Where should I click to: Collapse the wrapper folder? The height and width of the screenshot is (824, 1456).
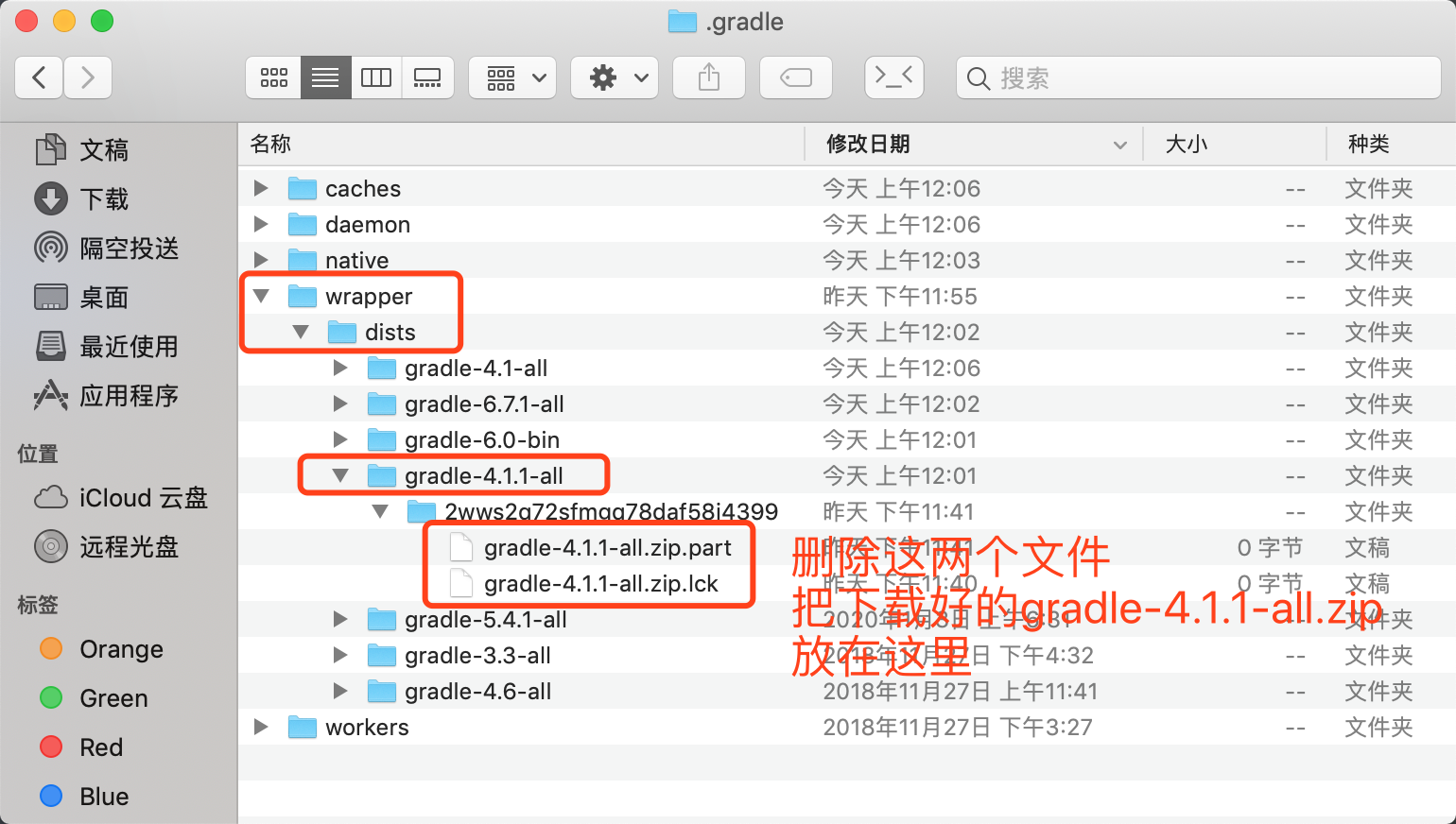pos(261,296)
